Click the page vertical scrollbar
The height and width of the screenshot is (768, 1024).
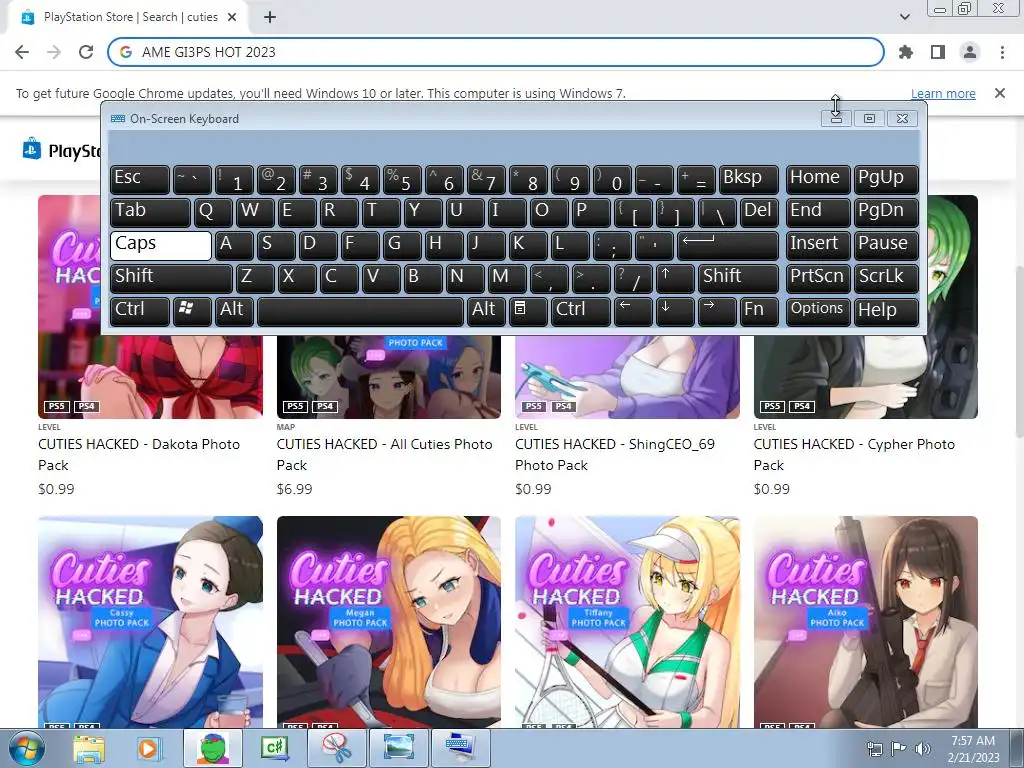[x=1019, y=353]
